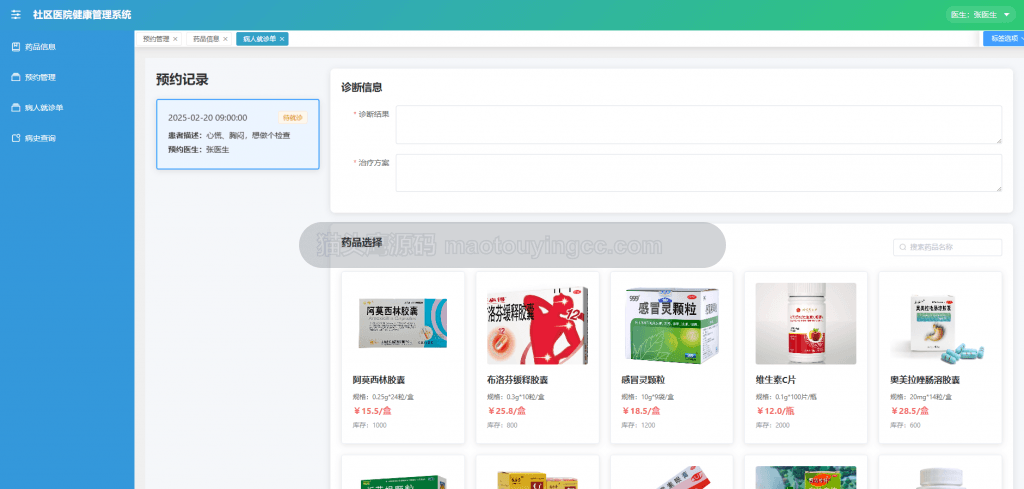
Task: Click the 诊断结果 text area
Action: click(699, 124)
